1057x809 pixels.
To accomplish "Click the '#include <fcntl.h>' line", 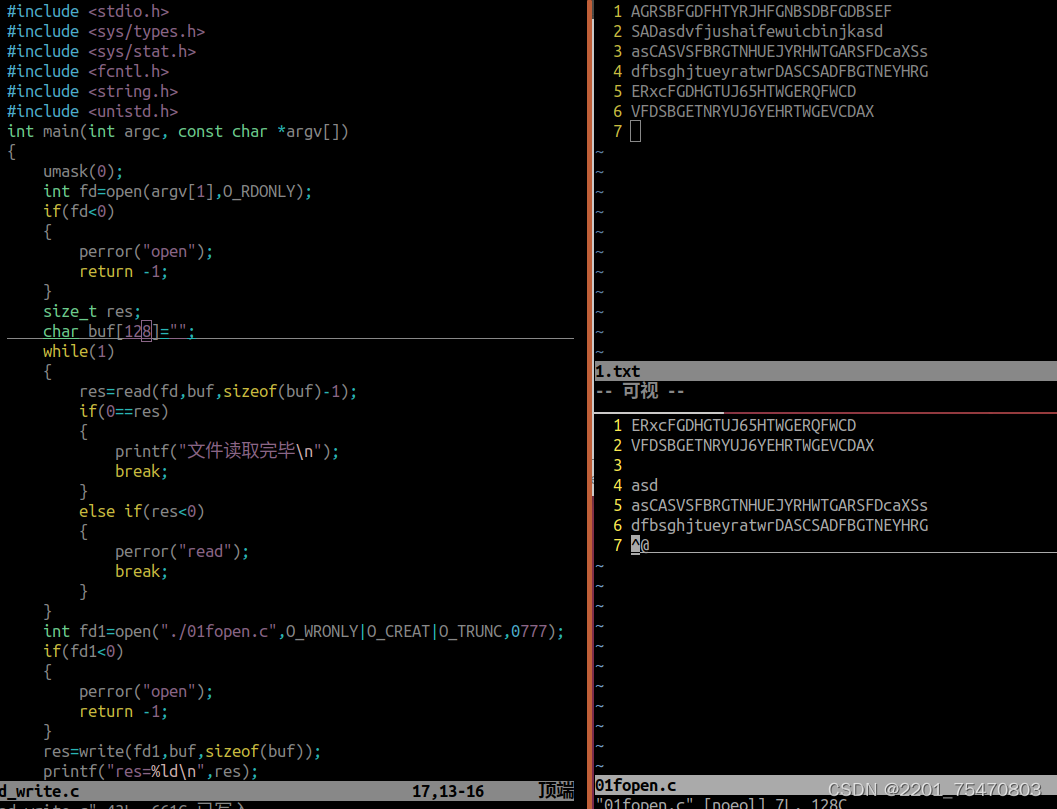I will tap(88, 71).
